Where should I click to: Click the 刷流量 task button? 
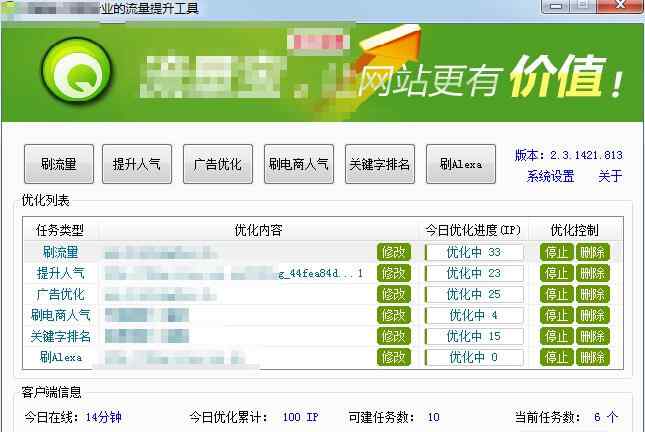tap(58, 164)
